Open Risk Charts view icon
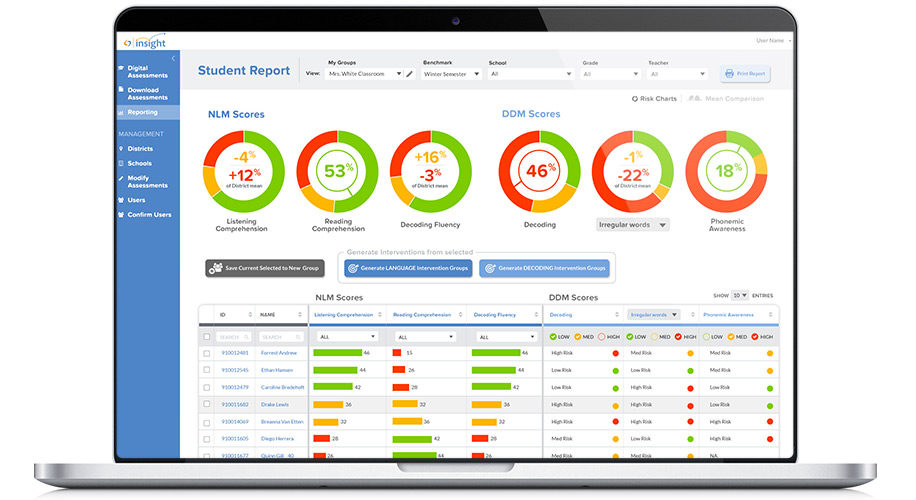This screenshot has height=500, width=916. point(634,99)
